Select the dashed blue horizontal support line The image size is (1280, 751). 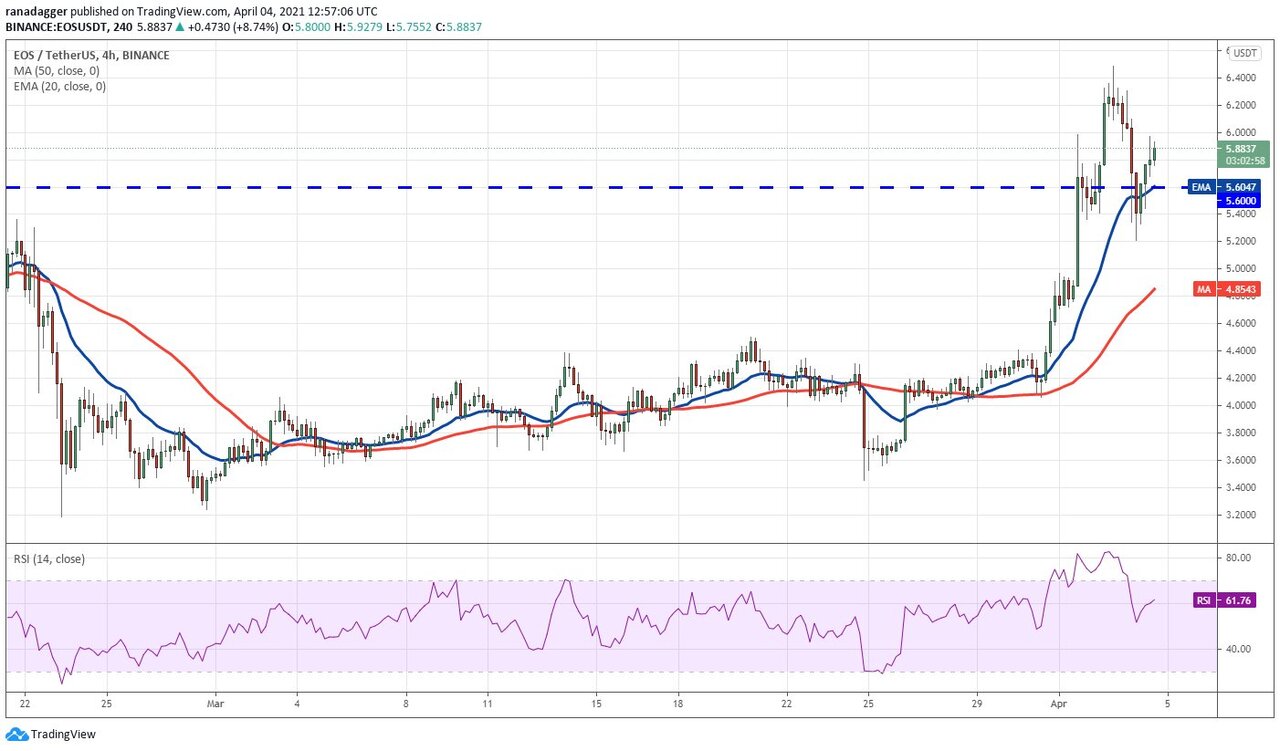tap(600, 187)
